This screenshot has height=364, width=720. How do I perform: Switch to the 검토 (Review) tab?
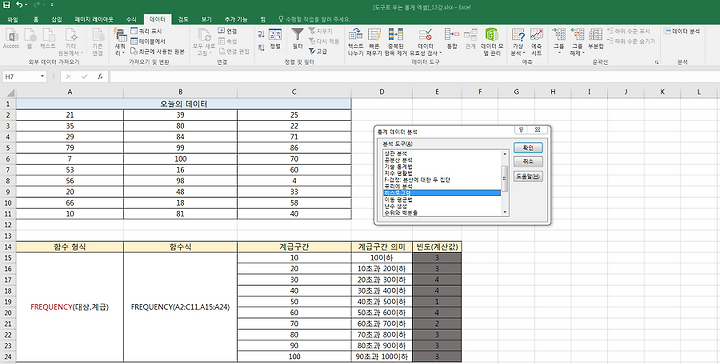183,19
